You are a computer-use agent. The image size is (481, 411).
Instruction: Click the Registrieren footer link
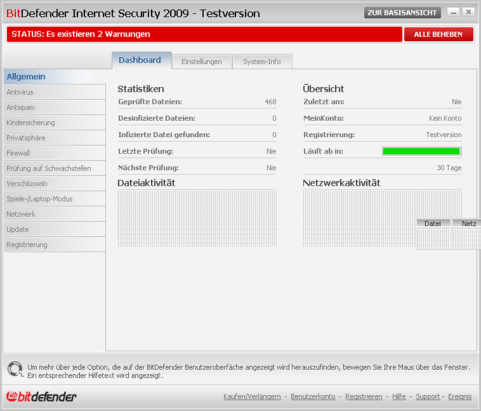click(x=364, y=397)
